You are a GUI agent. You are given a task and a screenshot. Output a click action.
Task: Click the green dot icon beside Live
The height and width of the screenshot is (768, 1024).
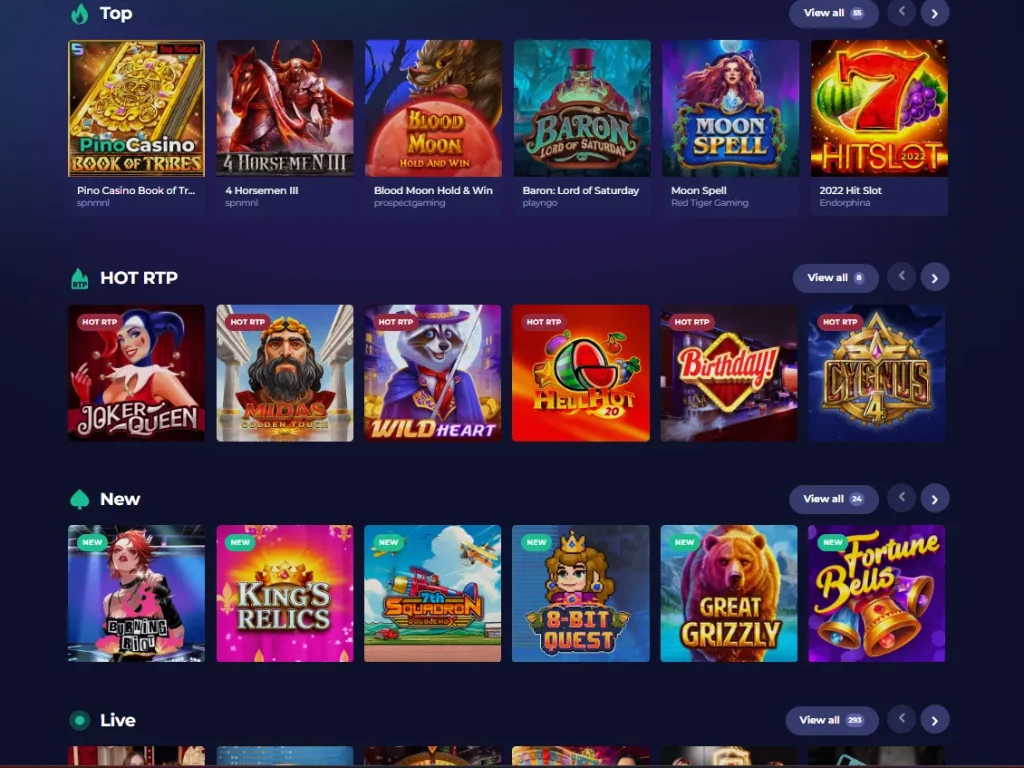point(80,720)
